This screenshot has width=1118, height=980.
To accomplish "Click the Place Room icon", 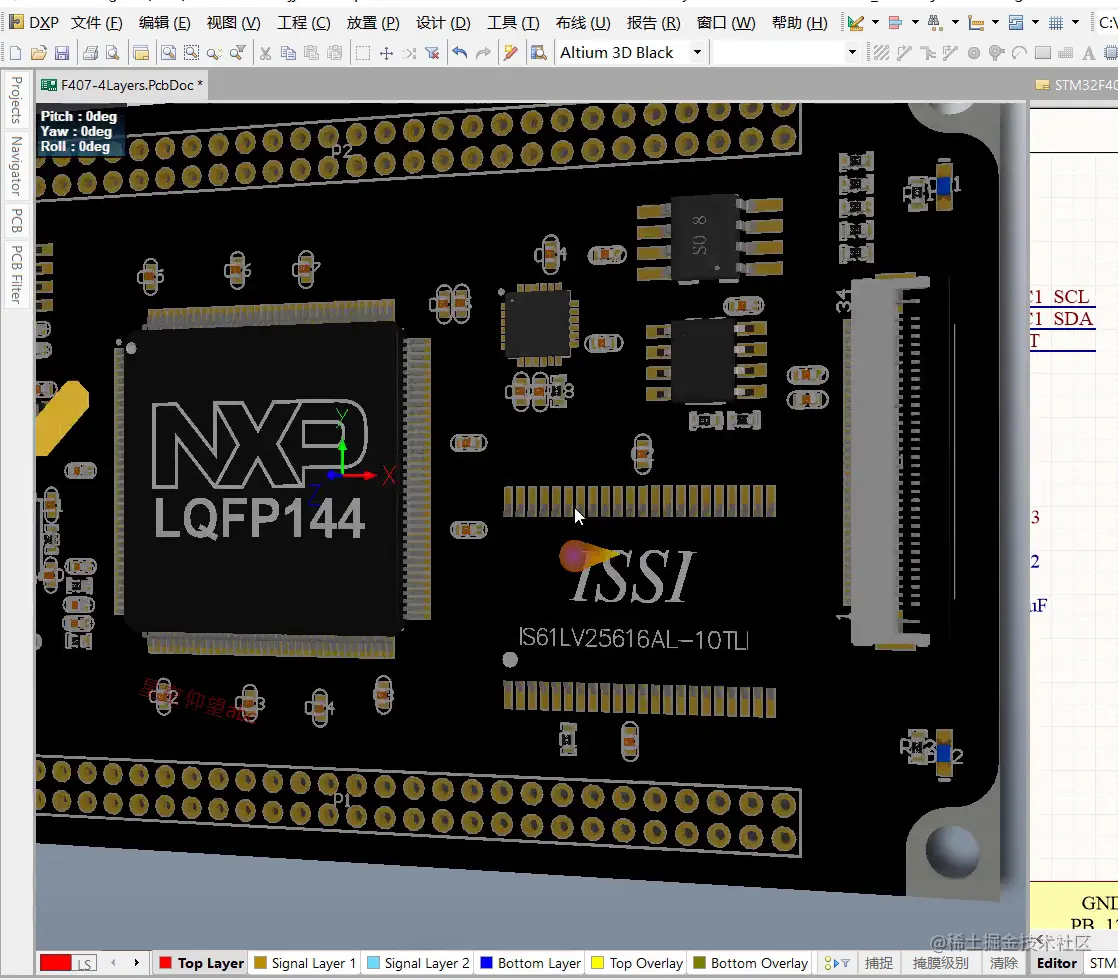I will coord(1016,23).
